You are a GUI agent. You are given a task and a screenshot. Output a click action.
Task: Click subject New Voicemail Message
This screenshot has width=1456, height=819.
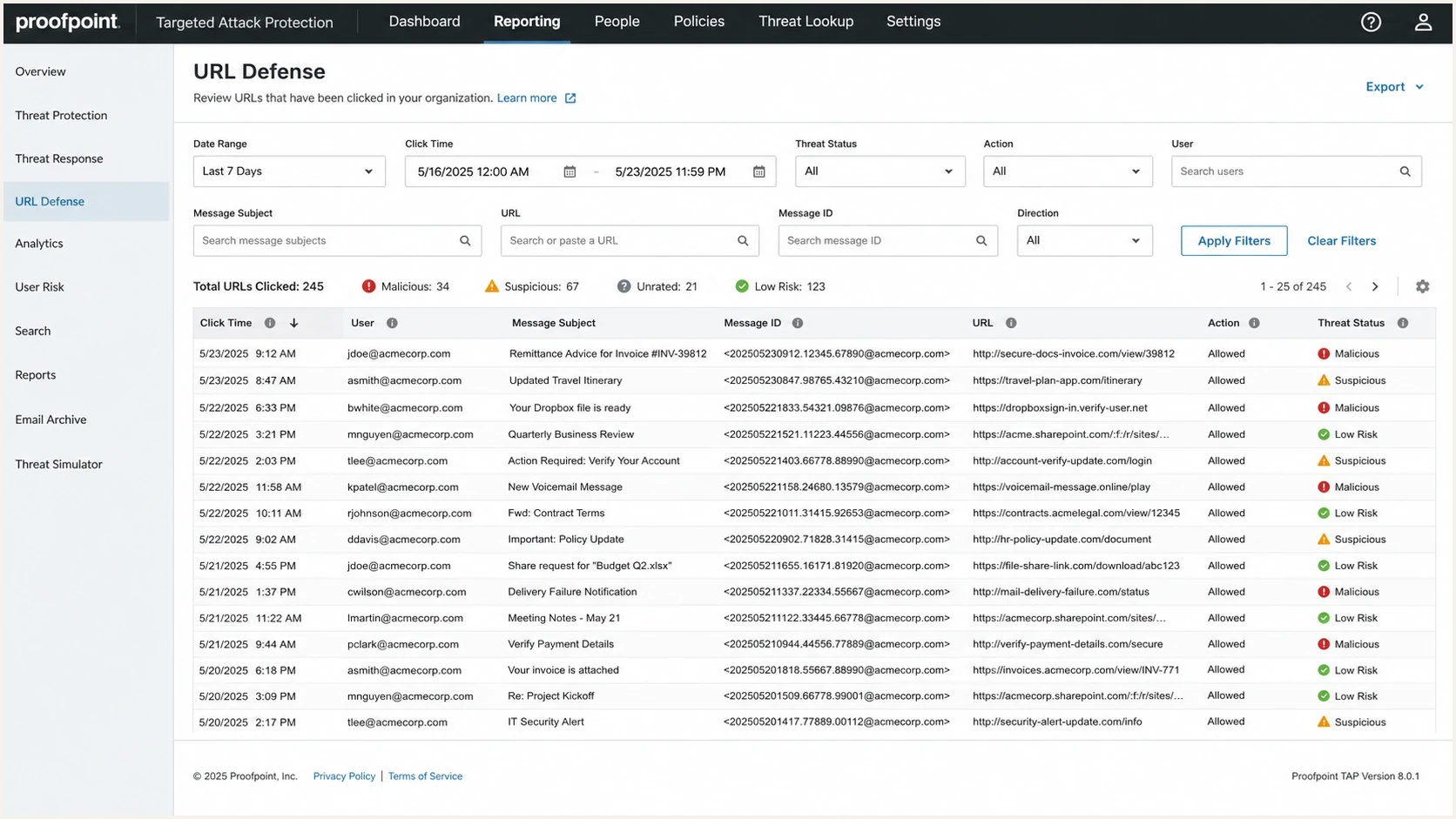click(x=565, y=487)
